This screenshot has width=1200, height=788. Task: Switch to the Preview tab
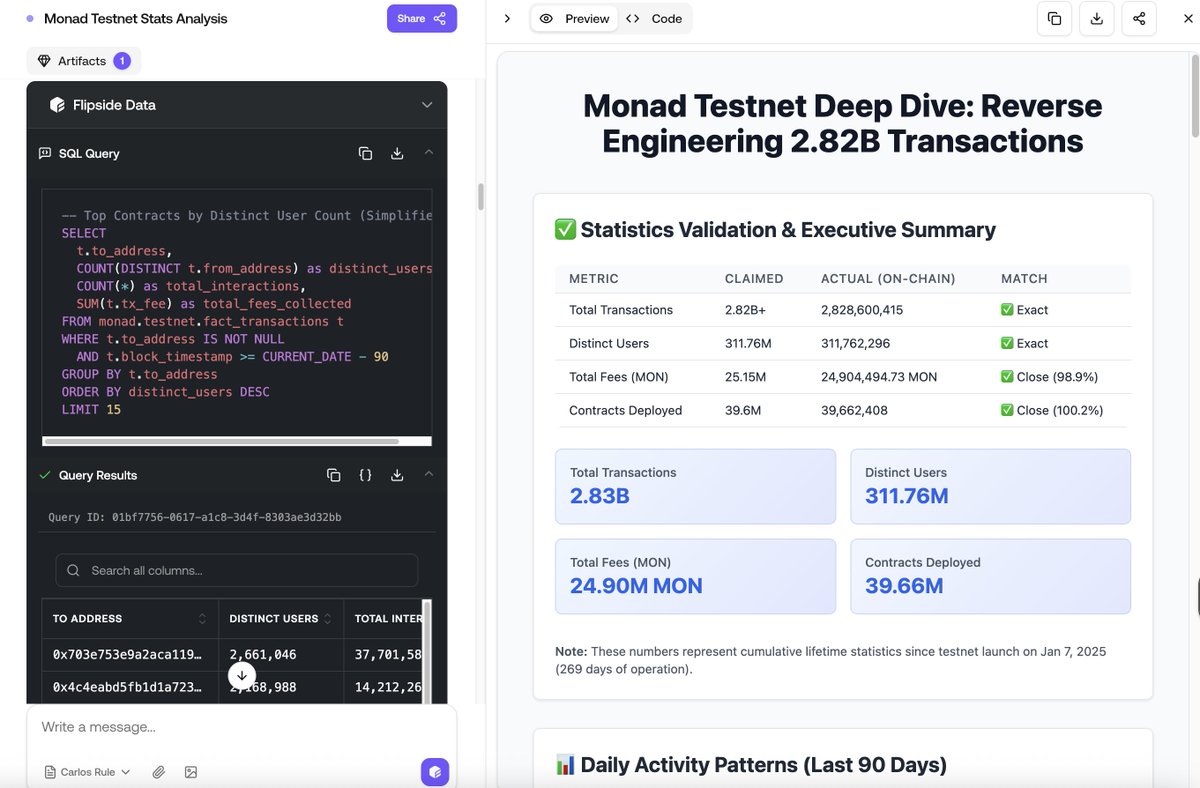(x=574, y=19)
